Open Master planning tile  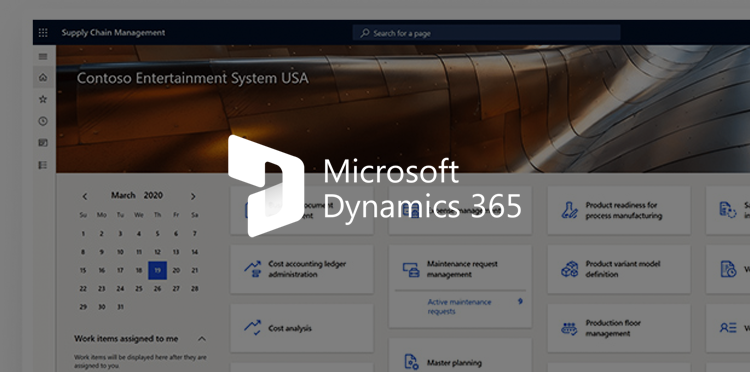coord(460,355)
